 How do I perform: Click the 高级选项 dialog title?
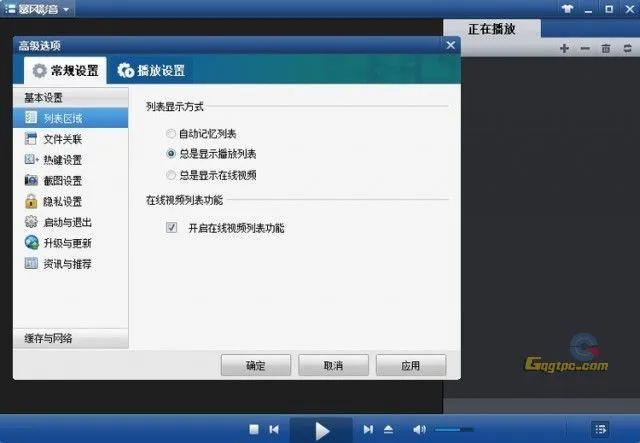tap(40, 45)
